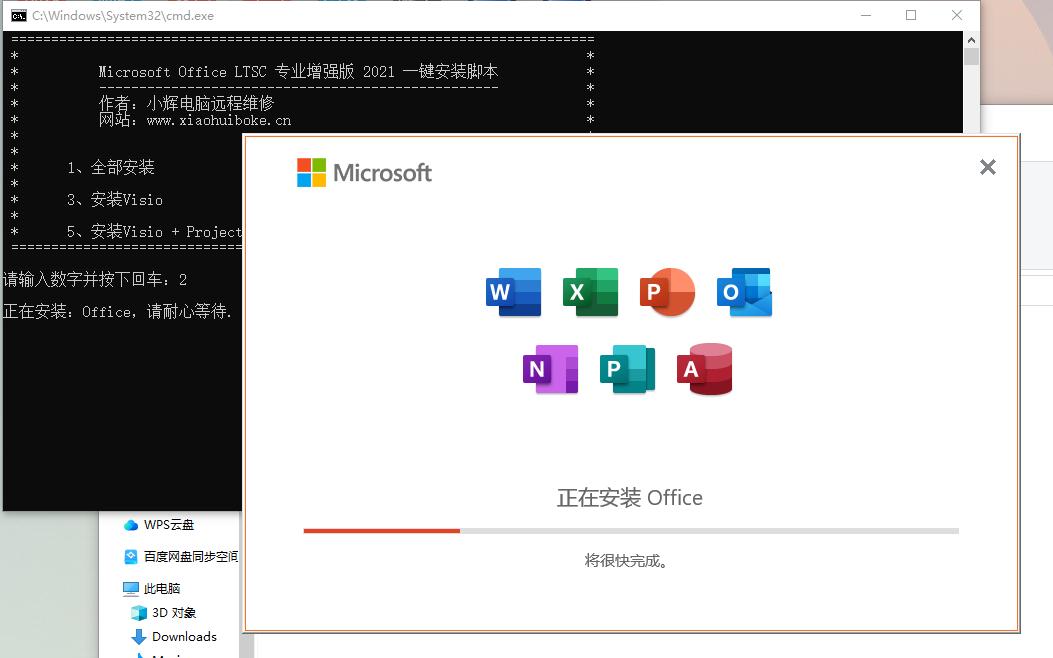Click the cmd scrollbar up arrow
This screenshot has width=1053, height=658.
(x=971, y=40)
